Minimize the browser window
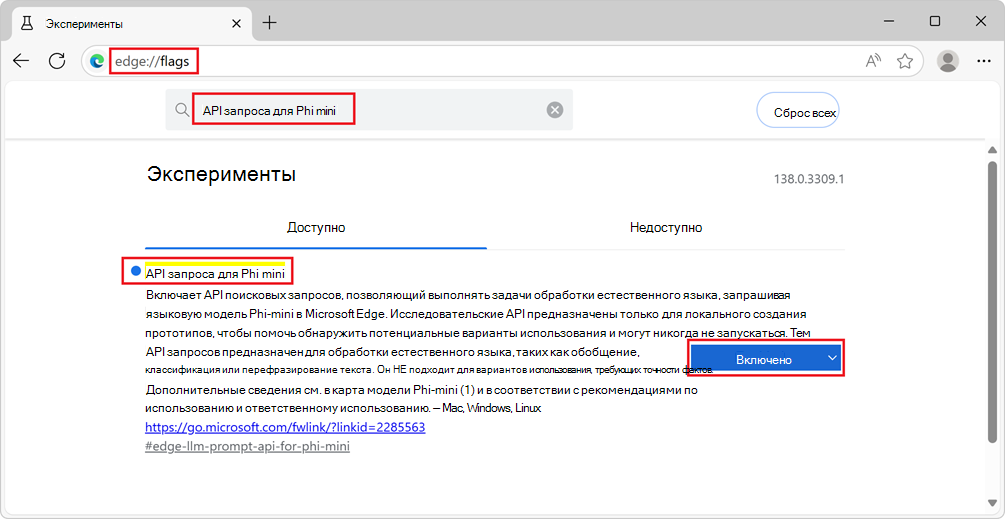Image resolution: width=1005 pixels, height=519 pixels. point(888,21)
